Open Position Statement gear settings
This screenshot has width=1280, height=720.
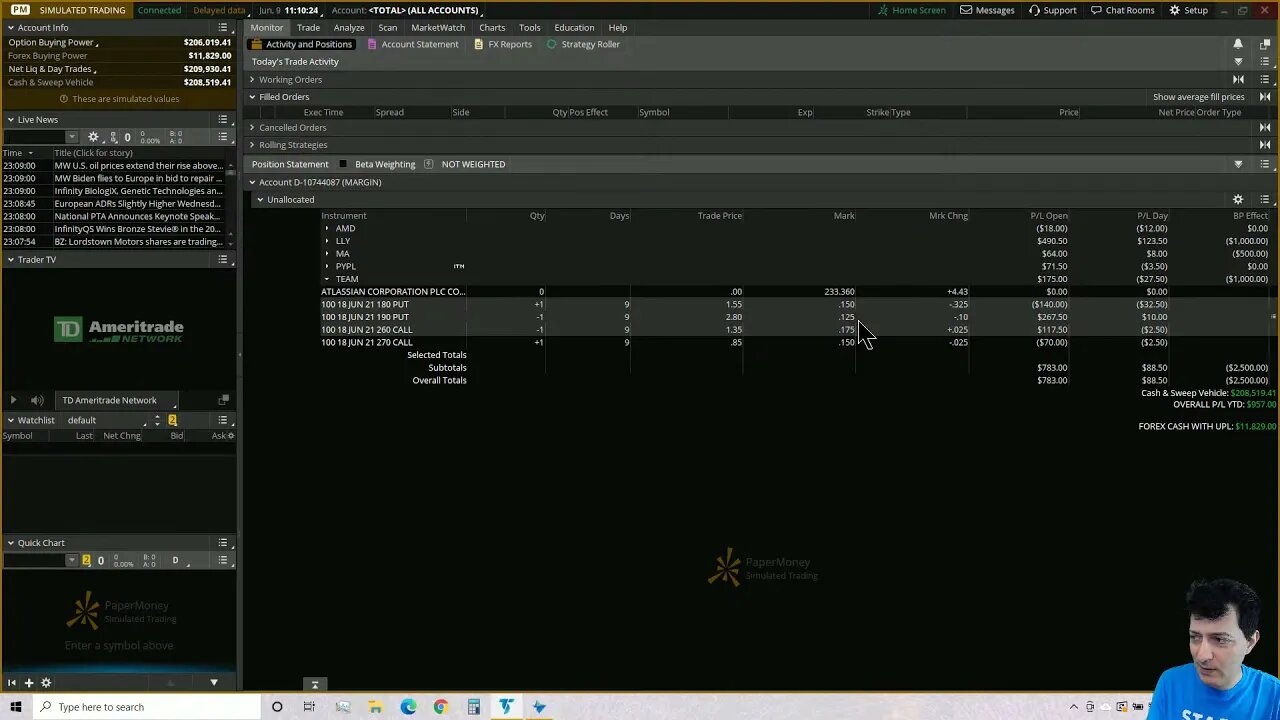pos(1238,199)
